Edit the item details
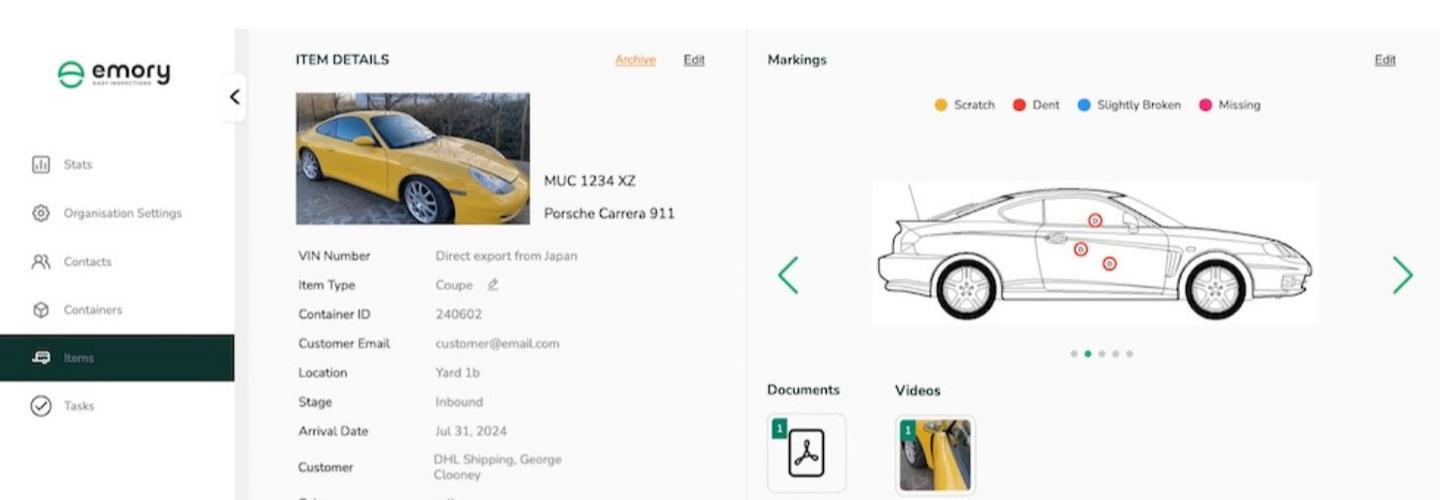This screenshot has width=1440, height=500. tap(694, 60)
